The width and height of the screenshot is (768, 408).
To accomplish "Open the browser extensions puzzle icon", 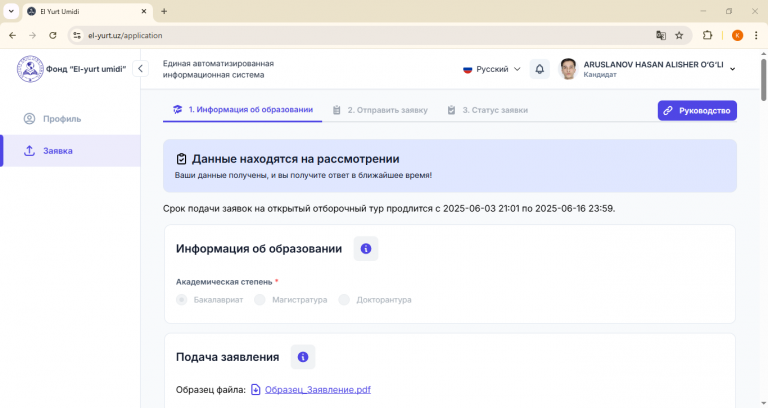I will coord(707,35).
